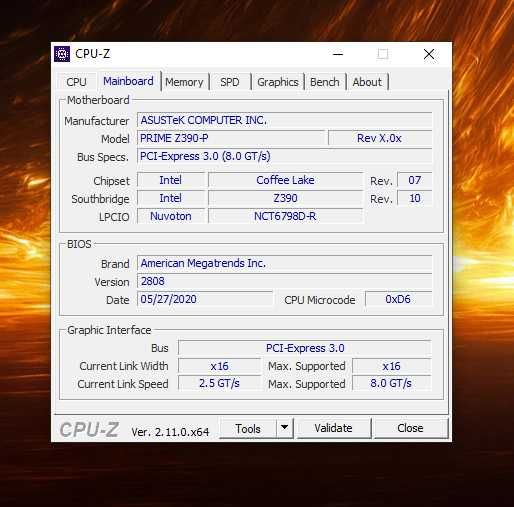Click the manufacturer field ASUSTeK COMPUTER INC.

285,120
